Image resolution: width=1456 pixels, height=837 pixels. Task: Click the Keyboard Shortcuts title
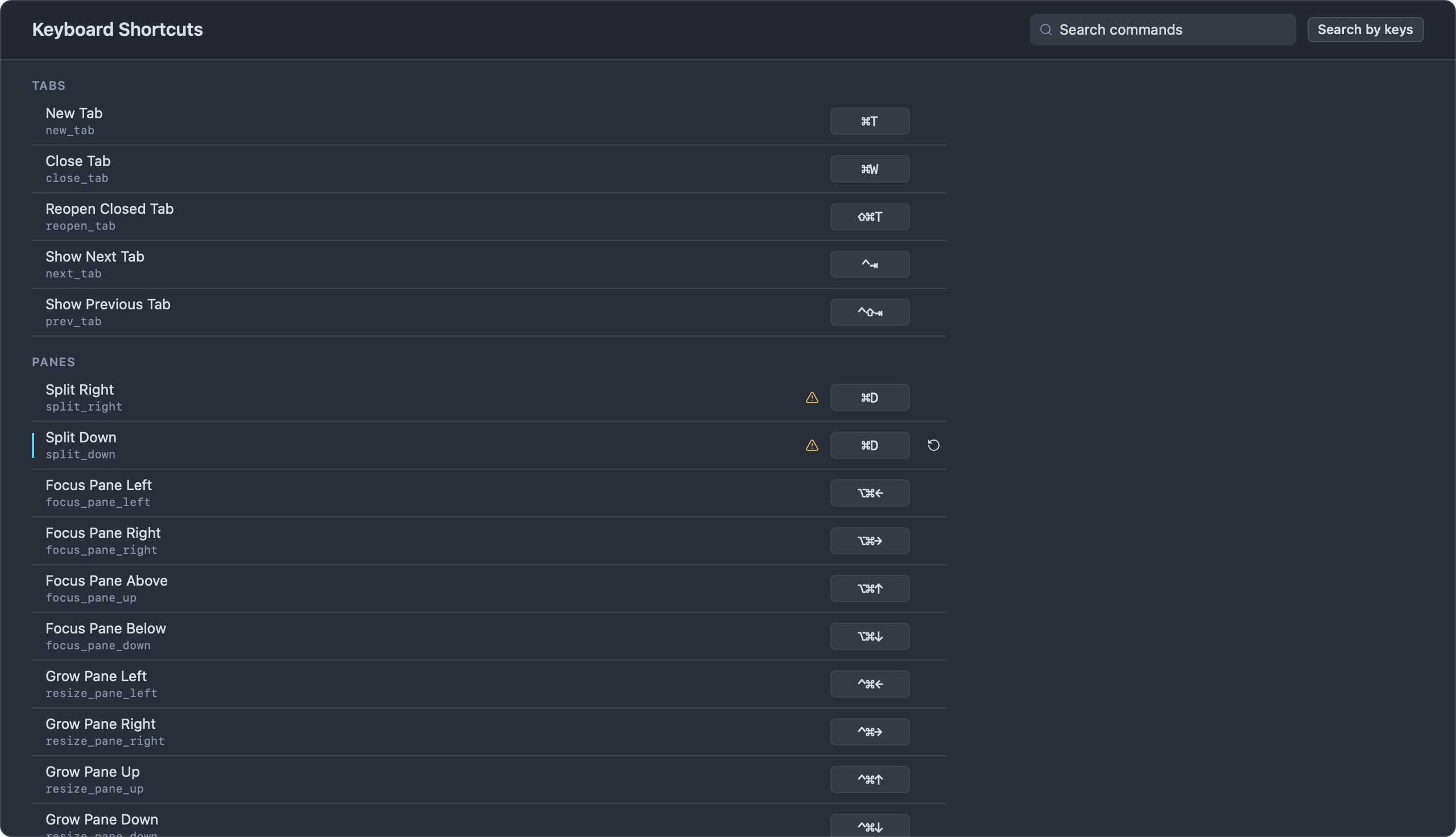(117, 30)
